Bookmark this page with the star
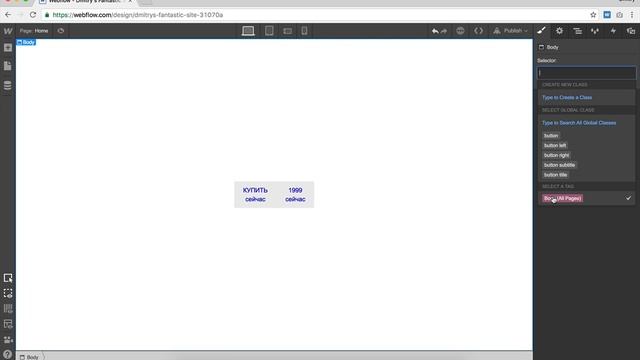This screenshot has height=360, width=640. 593,15
